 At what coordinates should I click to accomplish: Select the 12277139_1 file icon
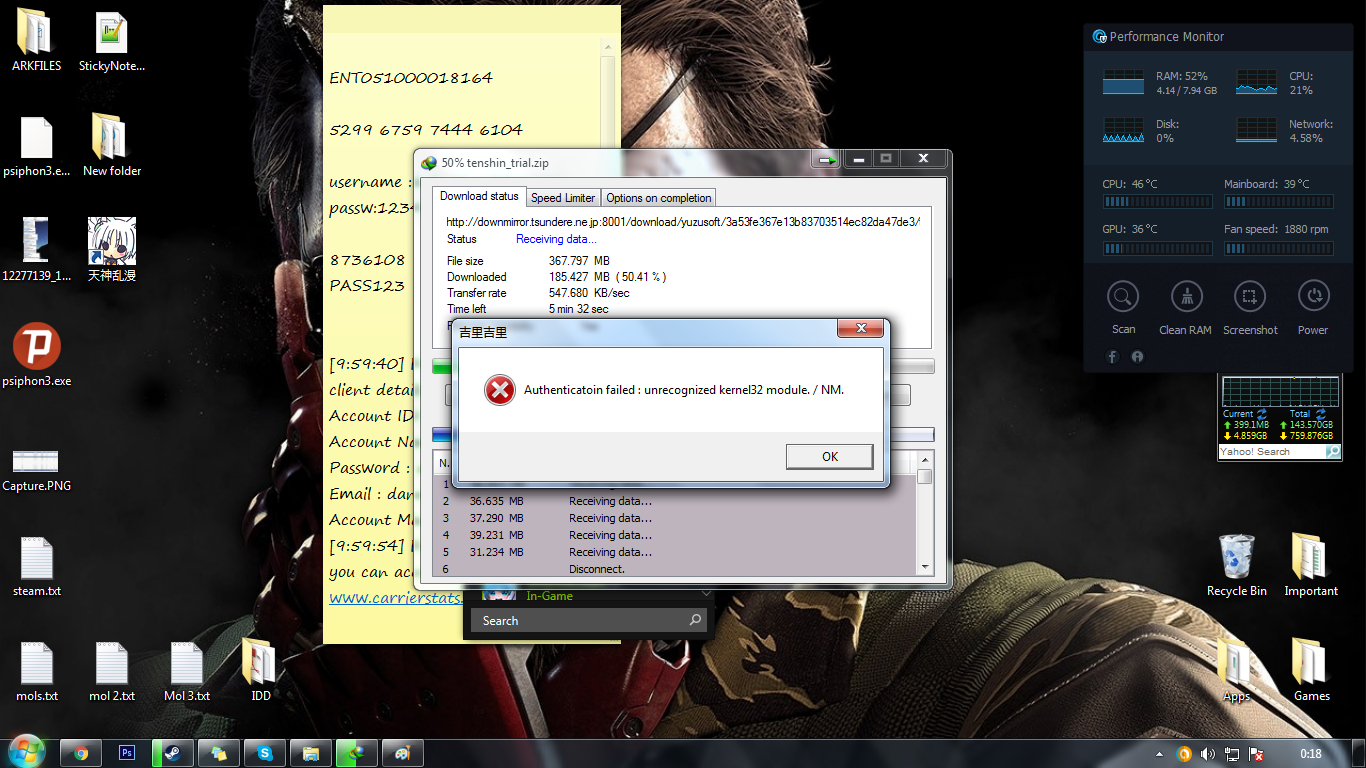(37, 250)
